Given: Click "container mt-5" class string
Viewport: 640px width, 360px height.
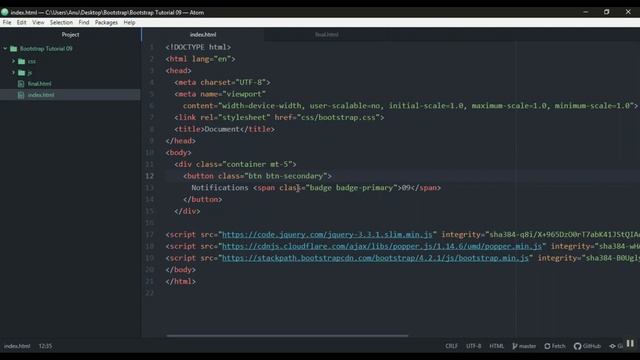Looking at the screenshot, I should 257,164.
